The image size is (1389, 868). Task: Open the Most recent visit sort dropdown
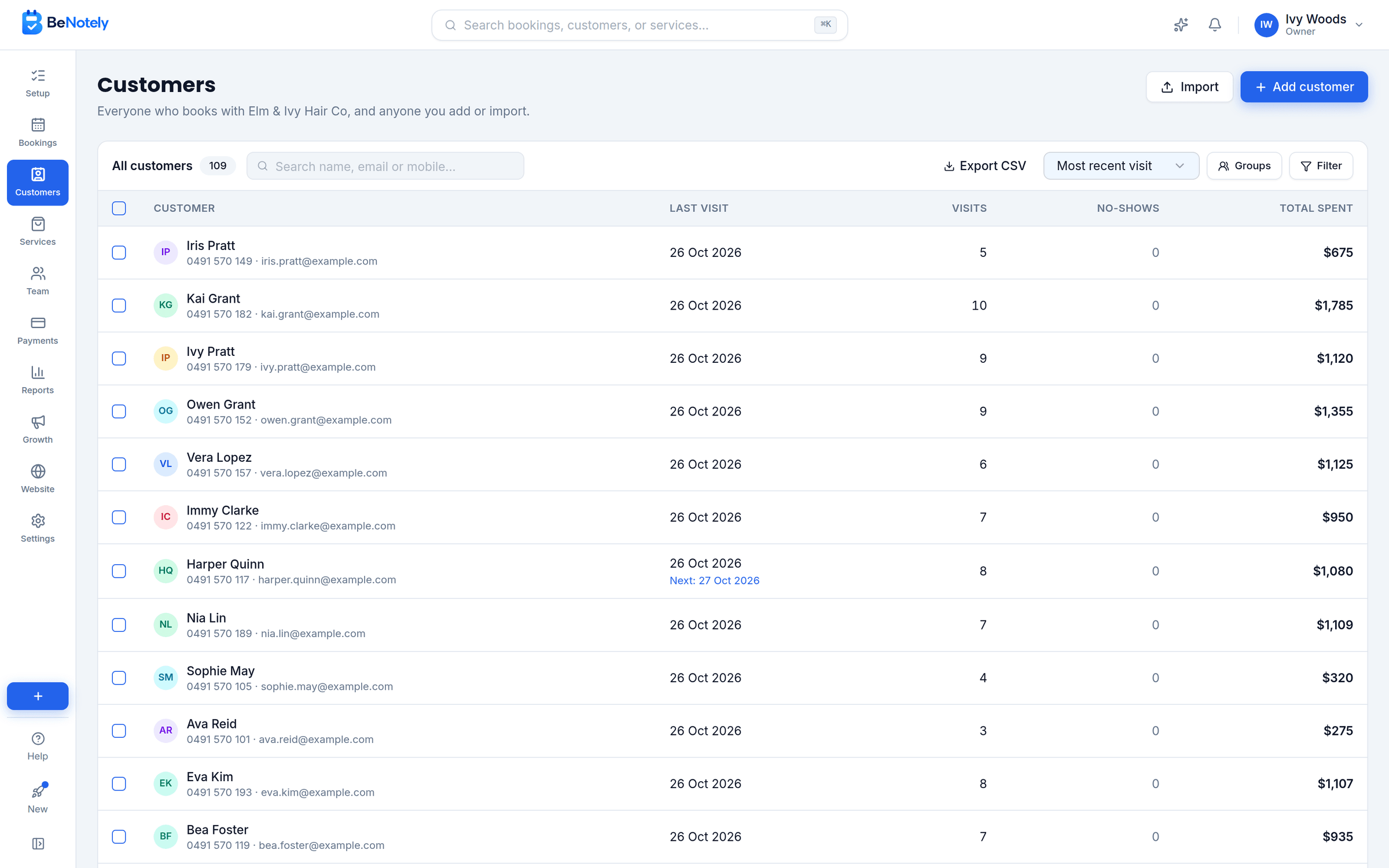click(1121, 166)
